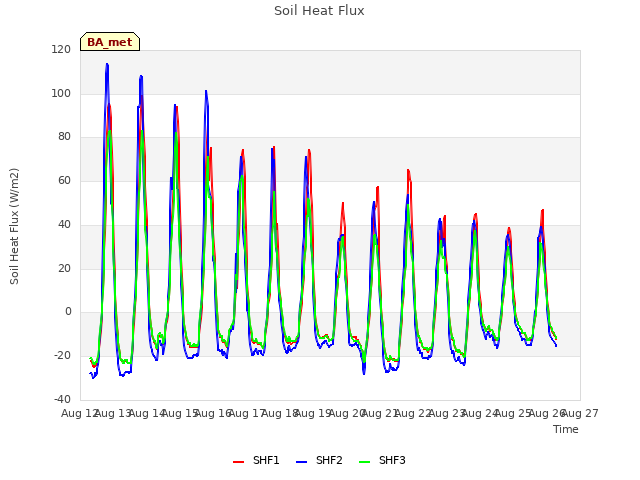Click the -20 y-axis tick label
This screenshot has width=640, height=480.
[62, 356]
